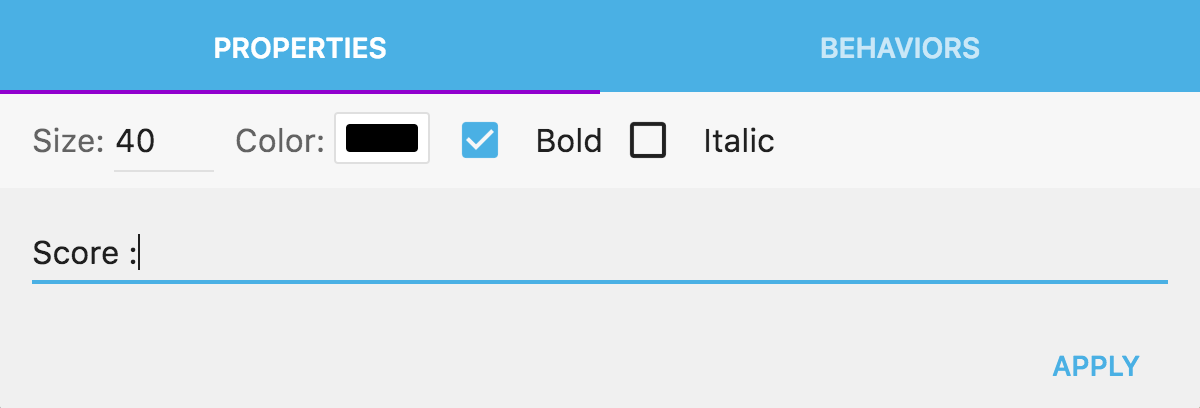1200x408 pixels.
Task: Click the Italic label text
Action: 739,141
